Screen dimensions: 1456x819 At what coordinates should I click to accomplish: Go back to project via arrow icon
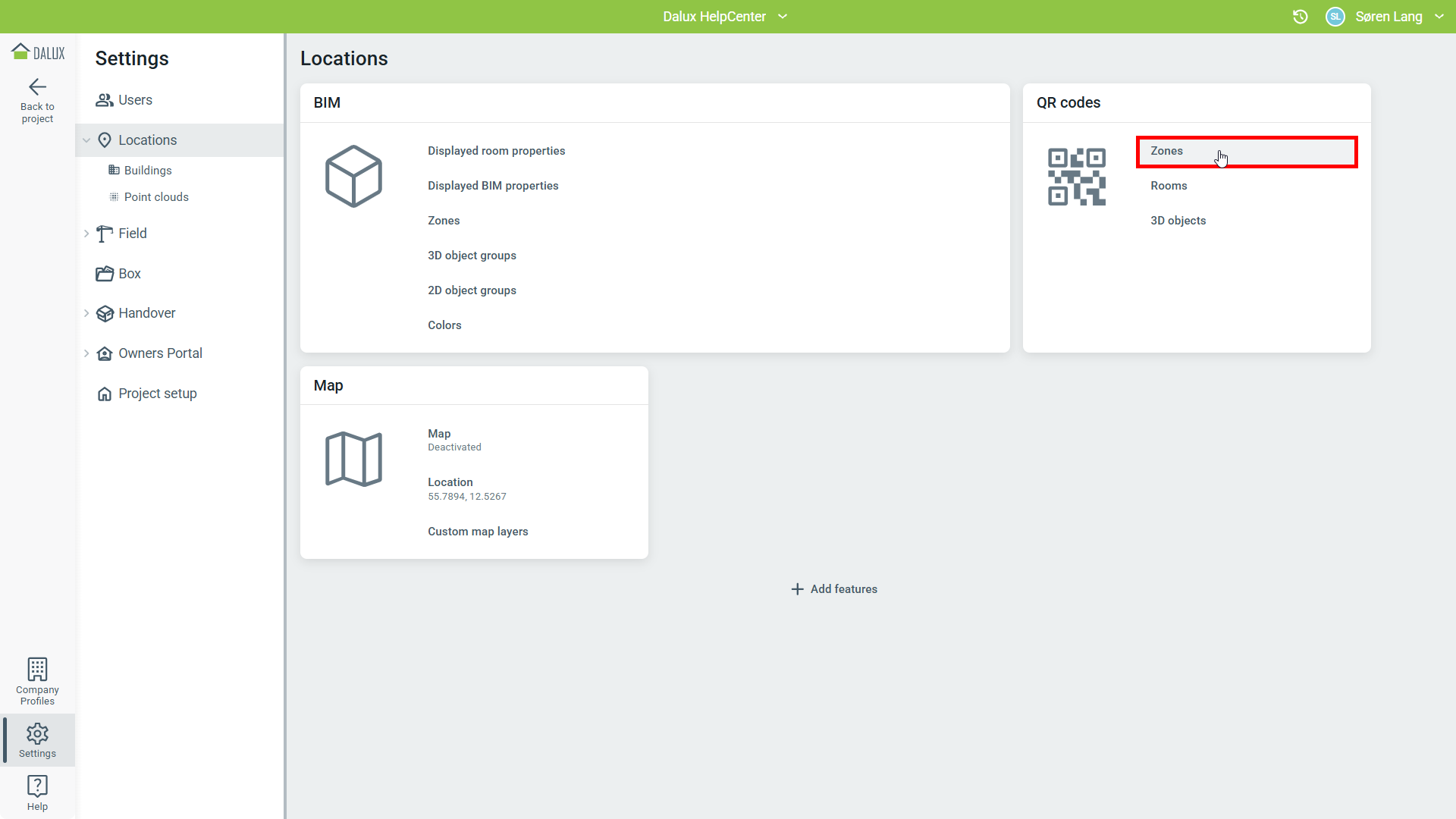point(37,87)
